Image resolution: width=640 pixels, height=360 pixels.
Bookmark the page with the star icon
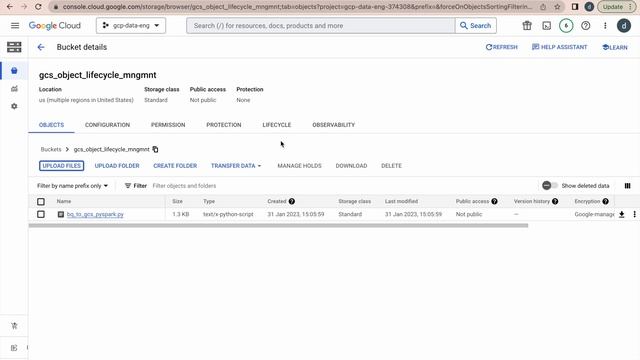click(x=557, y=7)
